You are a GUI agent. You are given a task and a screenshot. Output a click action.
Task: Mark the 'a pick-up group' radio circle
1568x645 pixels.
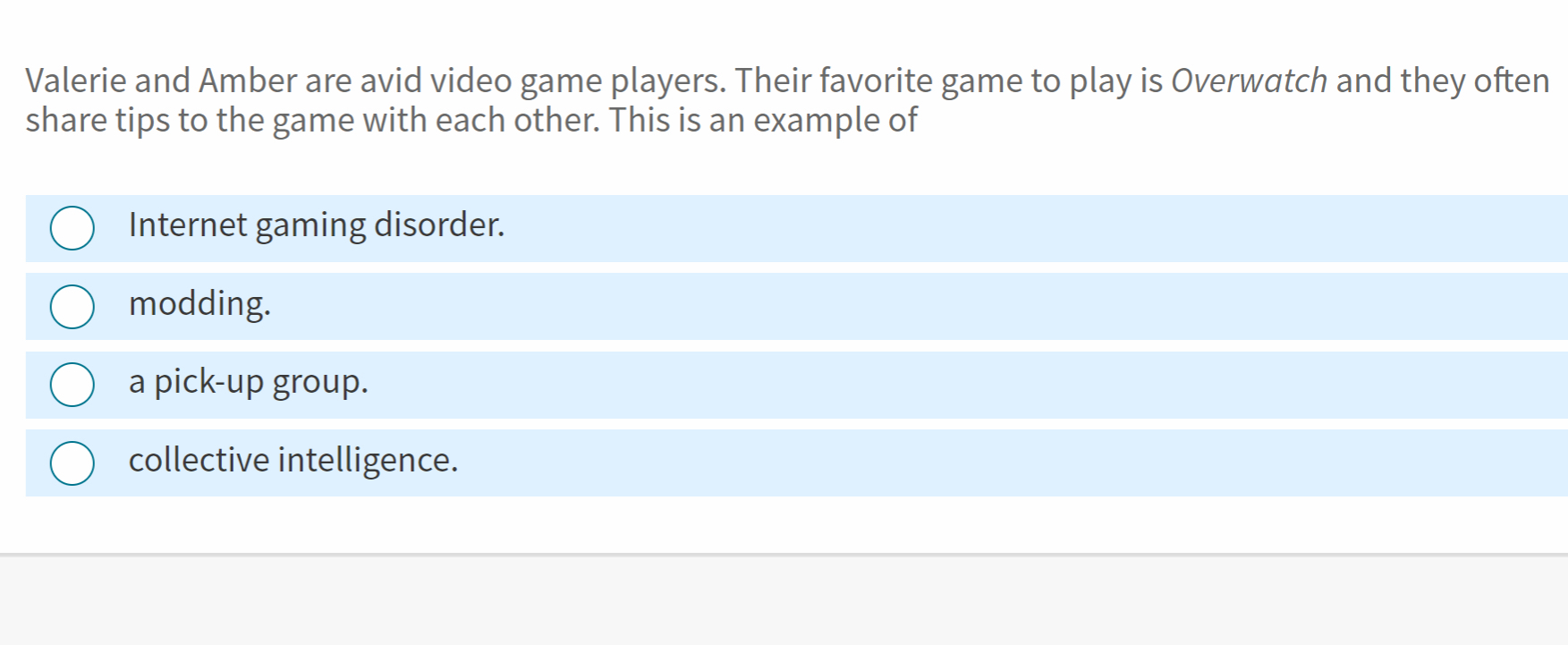[72, 385]
